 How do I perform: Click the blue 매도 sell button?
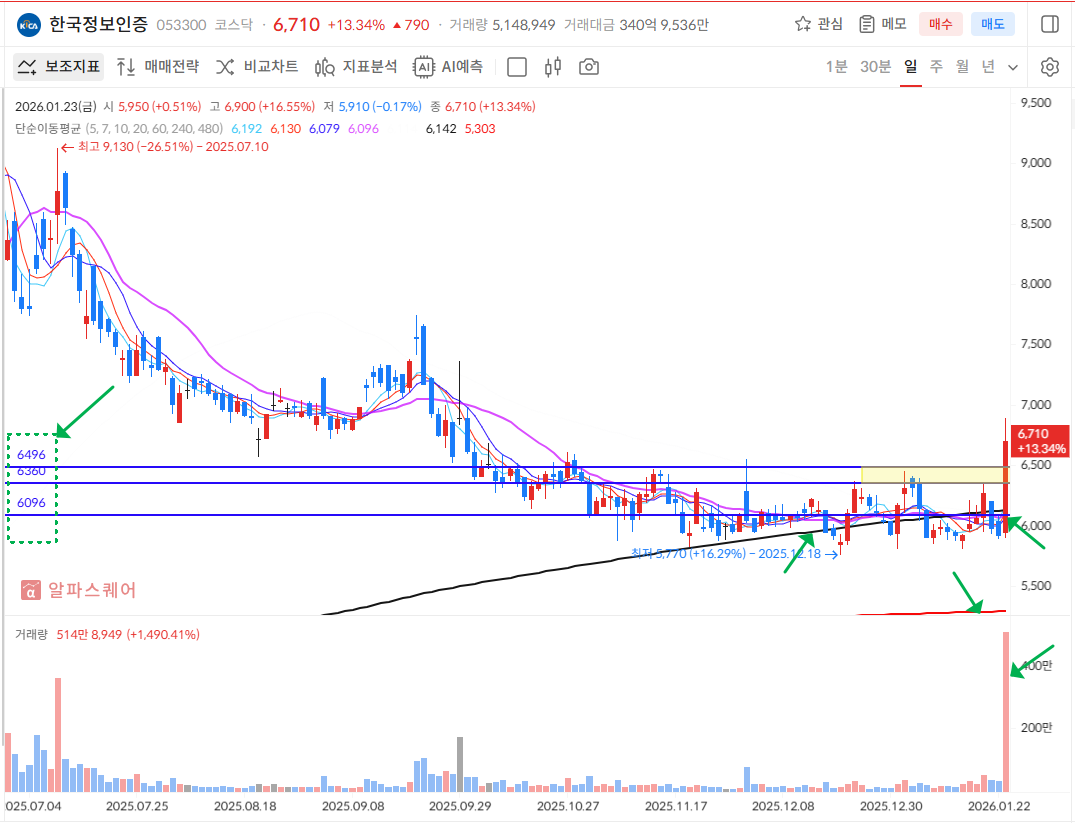point(993,24)
